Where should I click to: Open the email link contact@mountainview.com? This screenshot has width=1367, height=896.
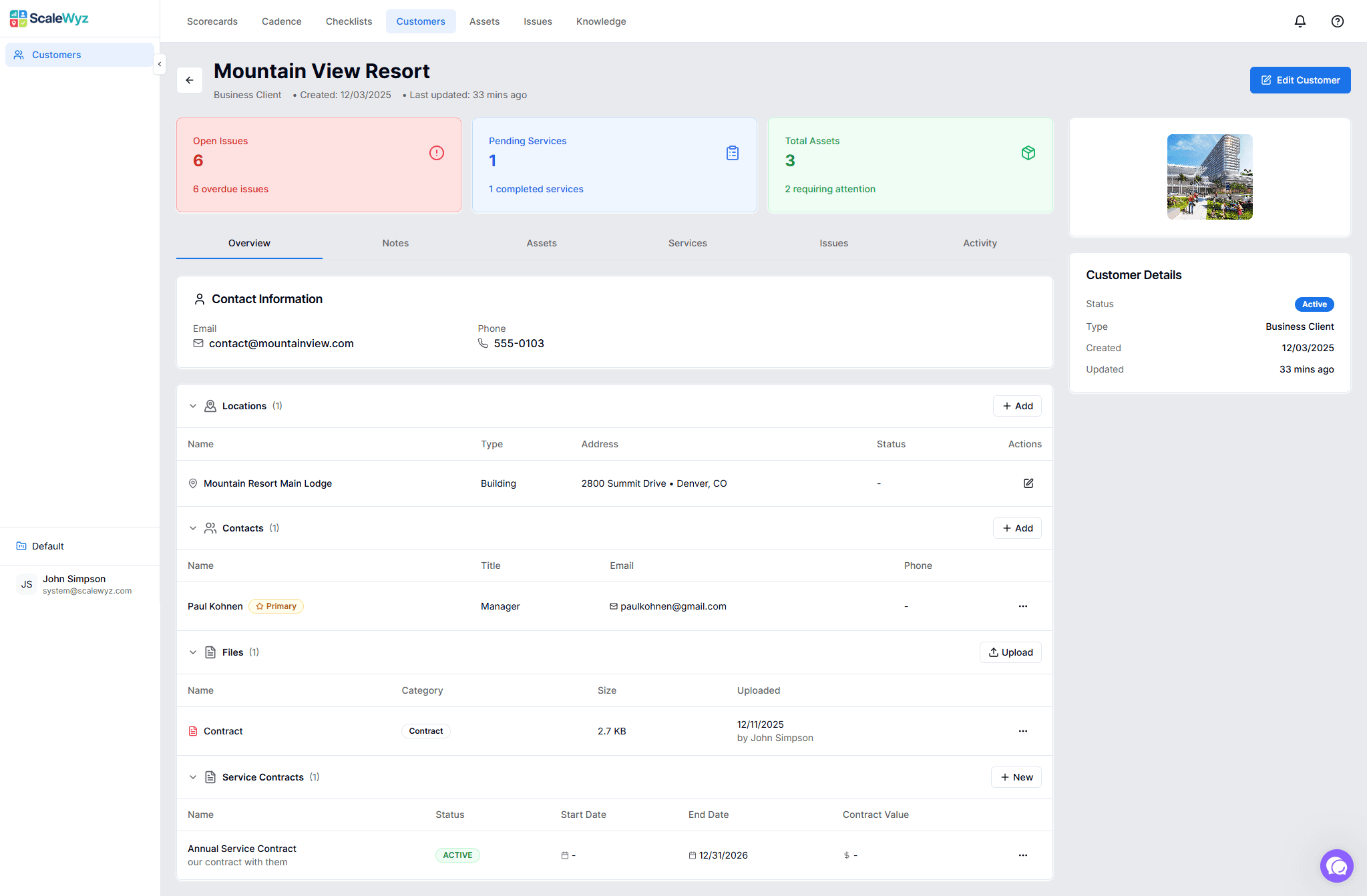coord(280,343)
